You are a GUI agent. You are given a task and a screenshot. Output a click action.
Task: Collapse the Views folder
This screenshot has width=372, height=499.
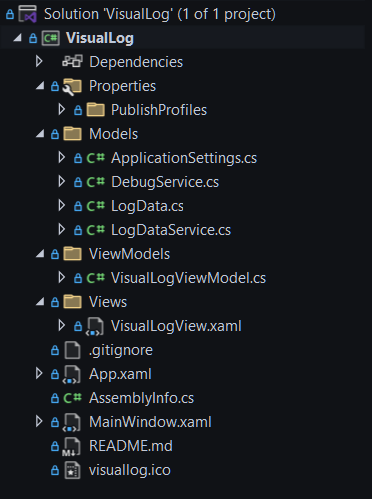(x=40, y=302)
